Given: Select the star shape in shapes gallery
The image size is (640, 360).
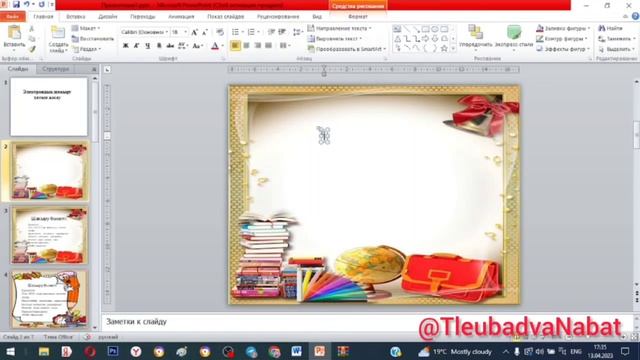Looking at the screenshot, I should (444, 48).
